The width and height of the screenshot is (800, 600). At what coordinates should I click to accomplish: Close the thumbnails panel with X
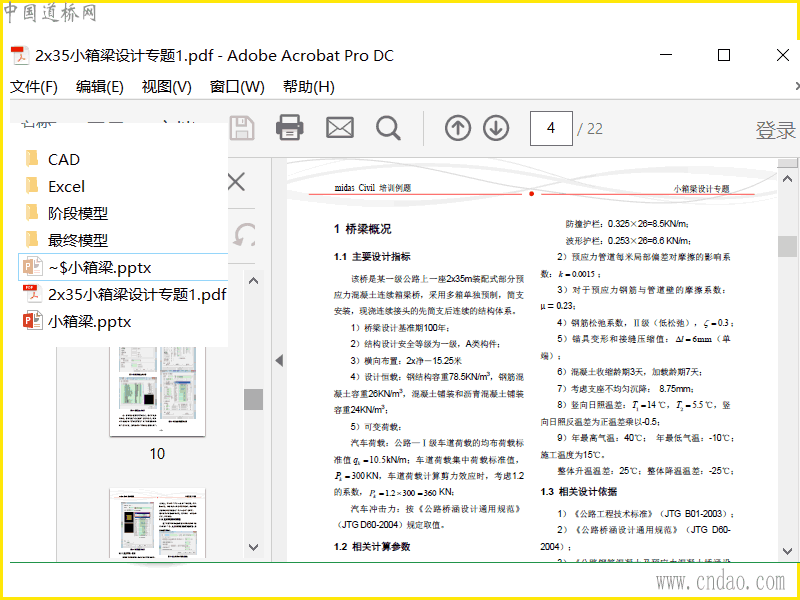click(x=236, y=182)
